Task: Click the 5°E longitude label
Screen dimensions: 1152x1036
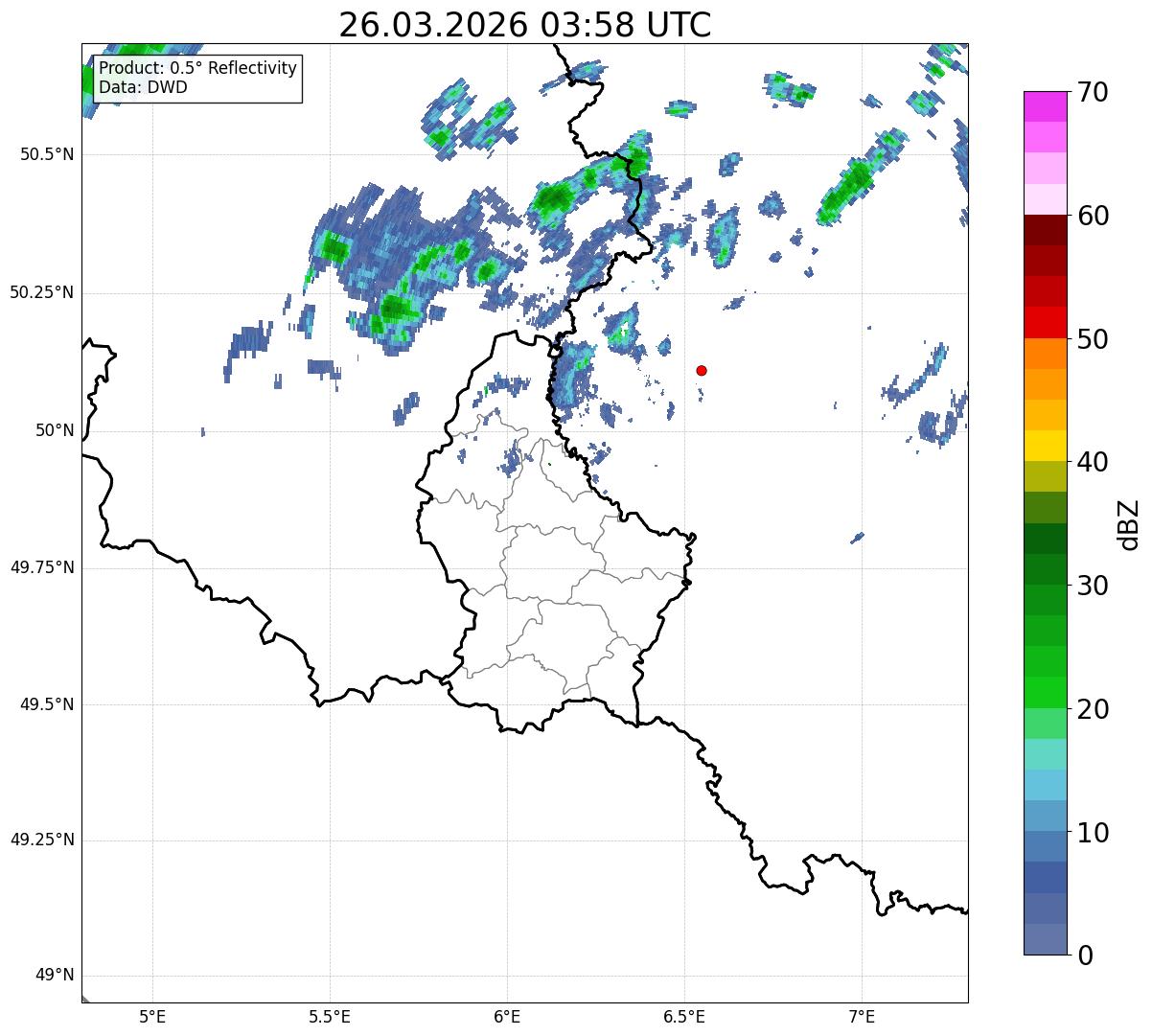Action: 152,1016
